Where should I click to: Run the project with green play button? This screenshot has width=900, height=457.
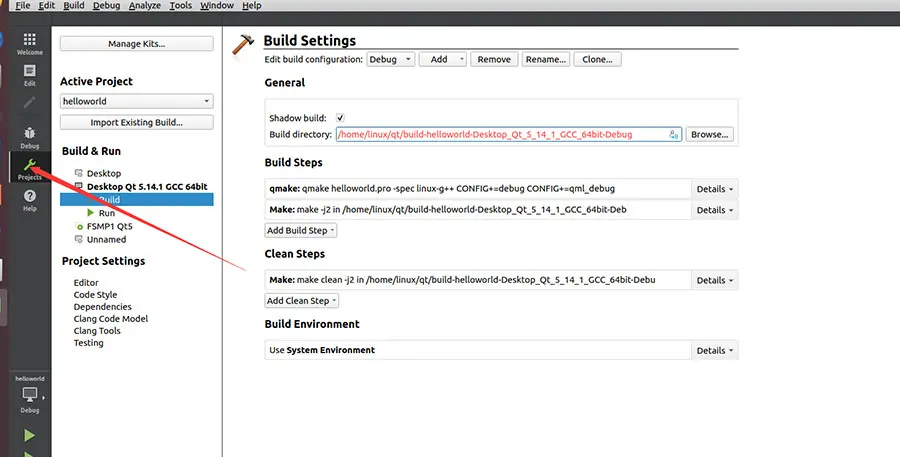tap(29, 436)
